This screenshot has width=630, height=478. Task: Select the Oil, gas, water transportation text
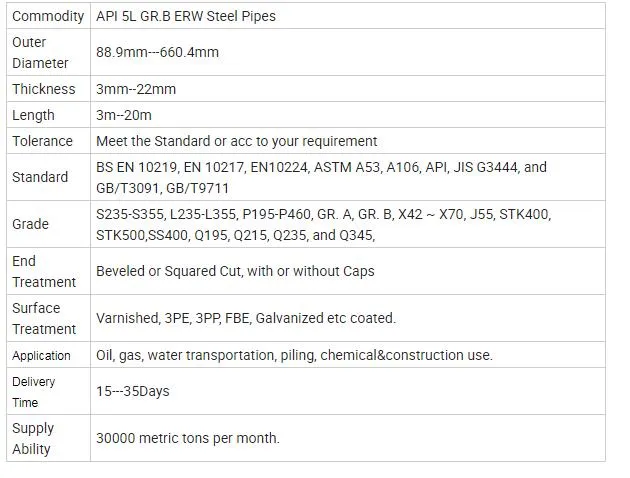(x=294, y=355)
